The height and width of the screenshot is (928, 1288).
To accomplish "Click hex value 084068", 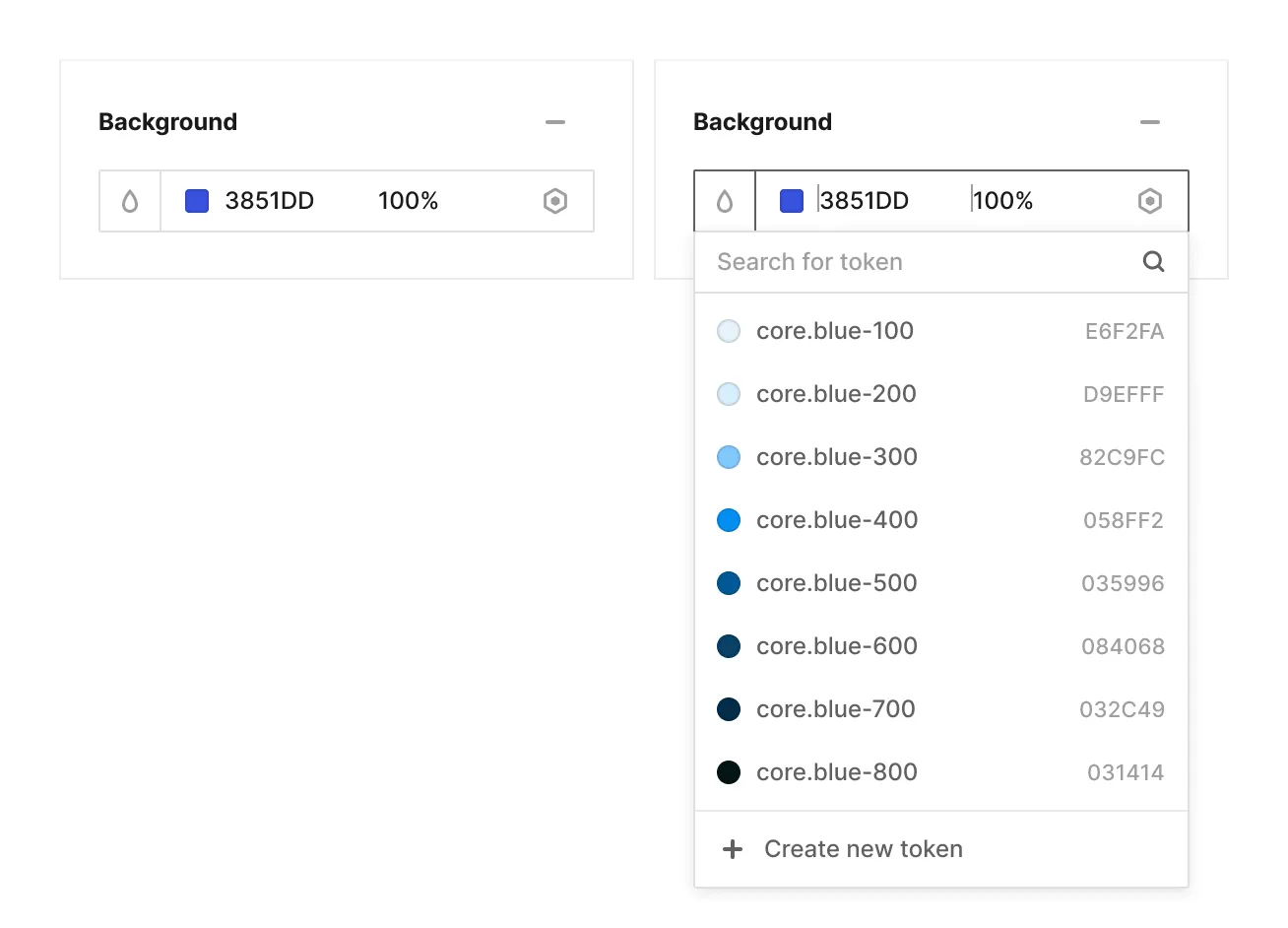I will (x=1123, y=647).
